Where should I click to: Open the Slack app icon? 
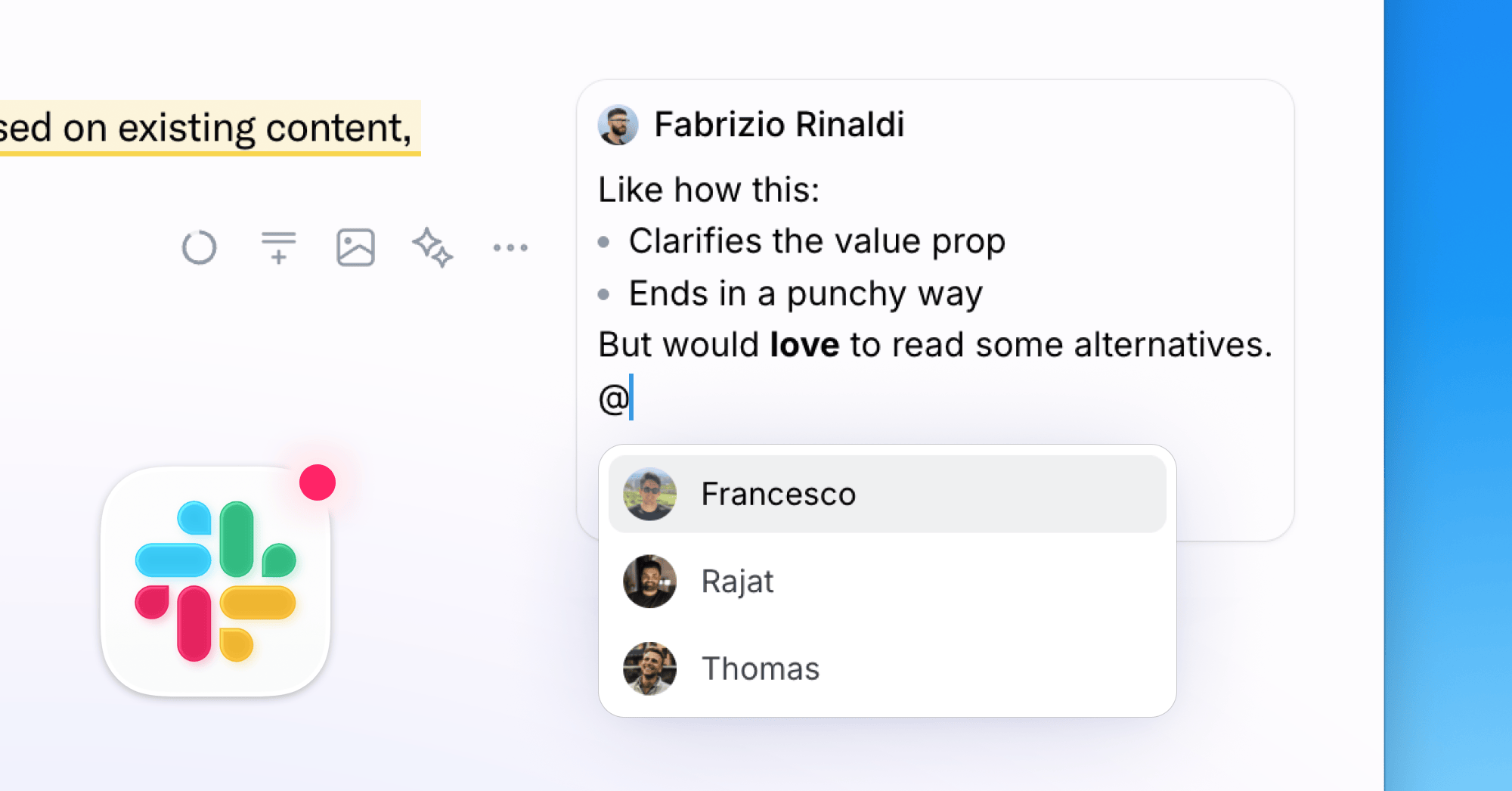tap(215, 581)
